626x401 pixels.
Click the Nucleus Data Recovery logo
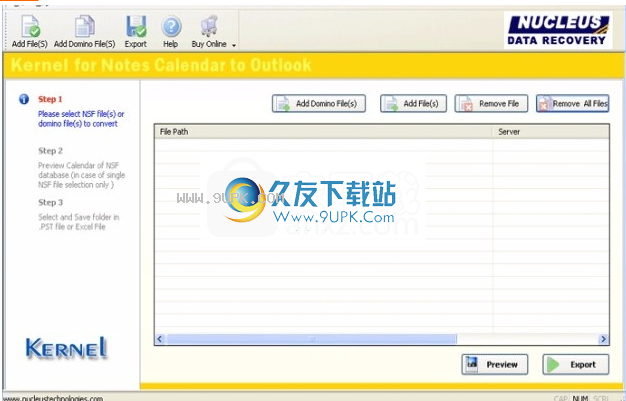click(x=558, y=30)
